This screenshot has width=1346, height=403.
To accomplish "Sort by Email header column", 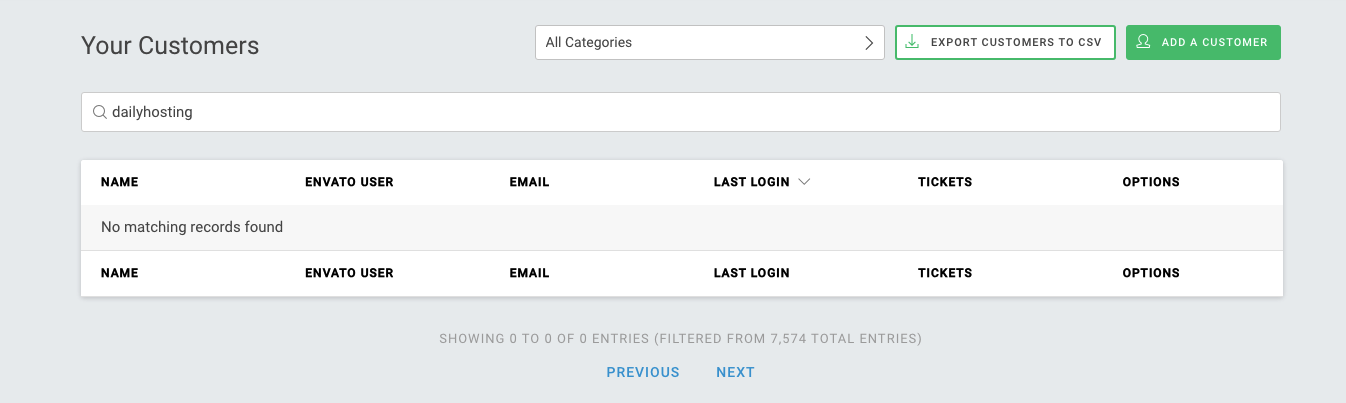I will click(529, 182).
